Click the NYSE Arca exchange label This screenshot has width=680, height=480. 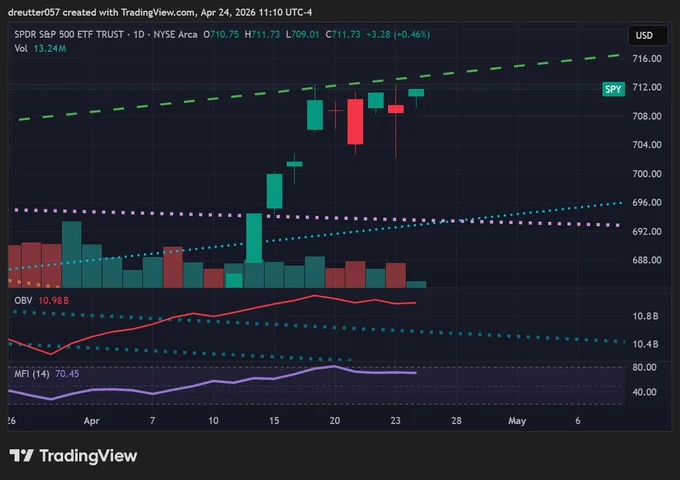[x=175, y=34]
